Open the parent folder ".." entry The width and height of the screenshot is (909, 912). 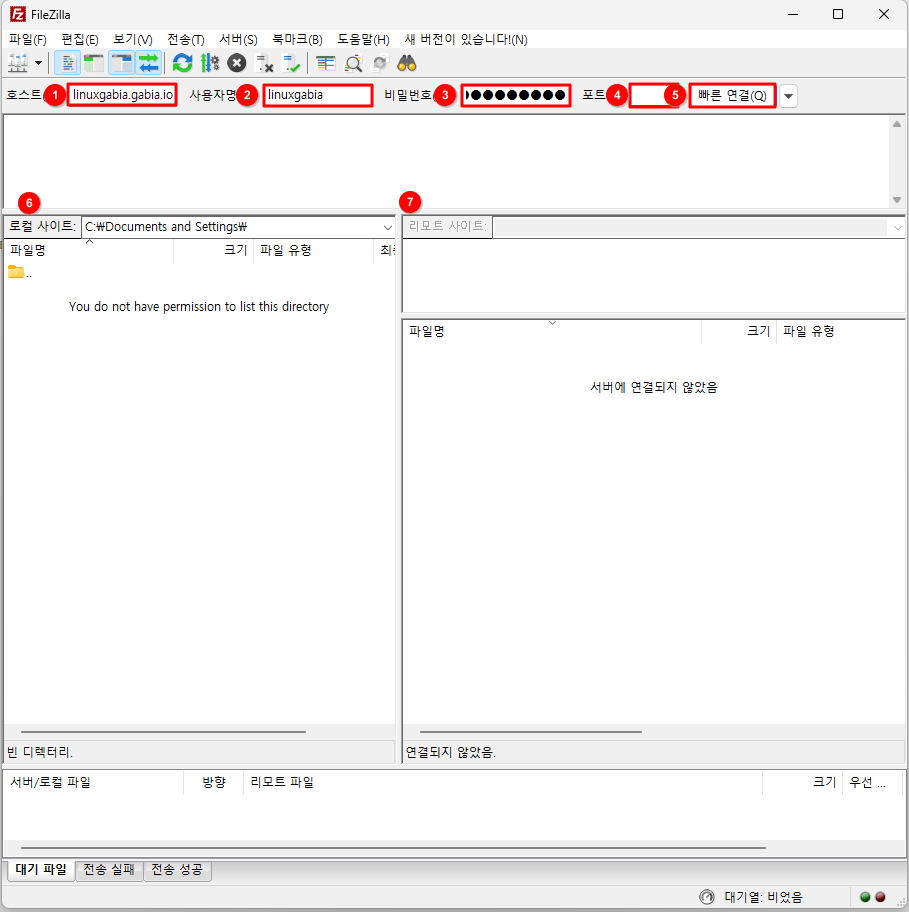20,273
